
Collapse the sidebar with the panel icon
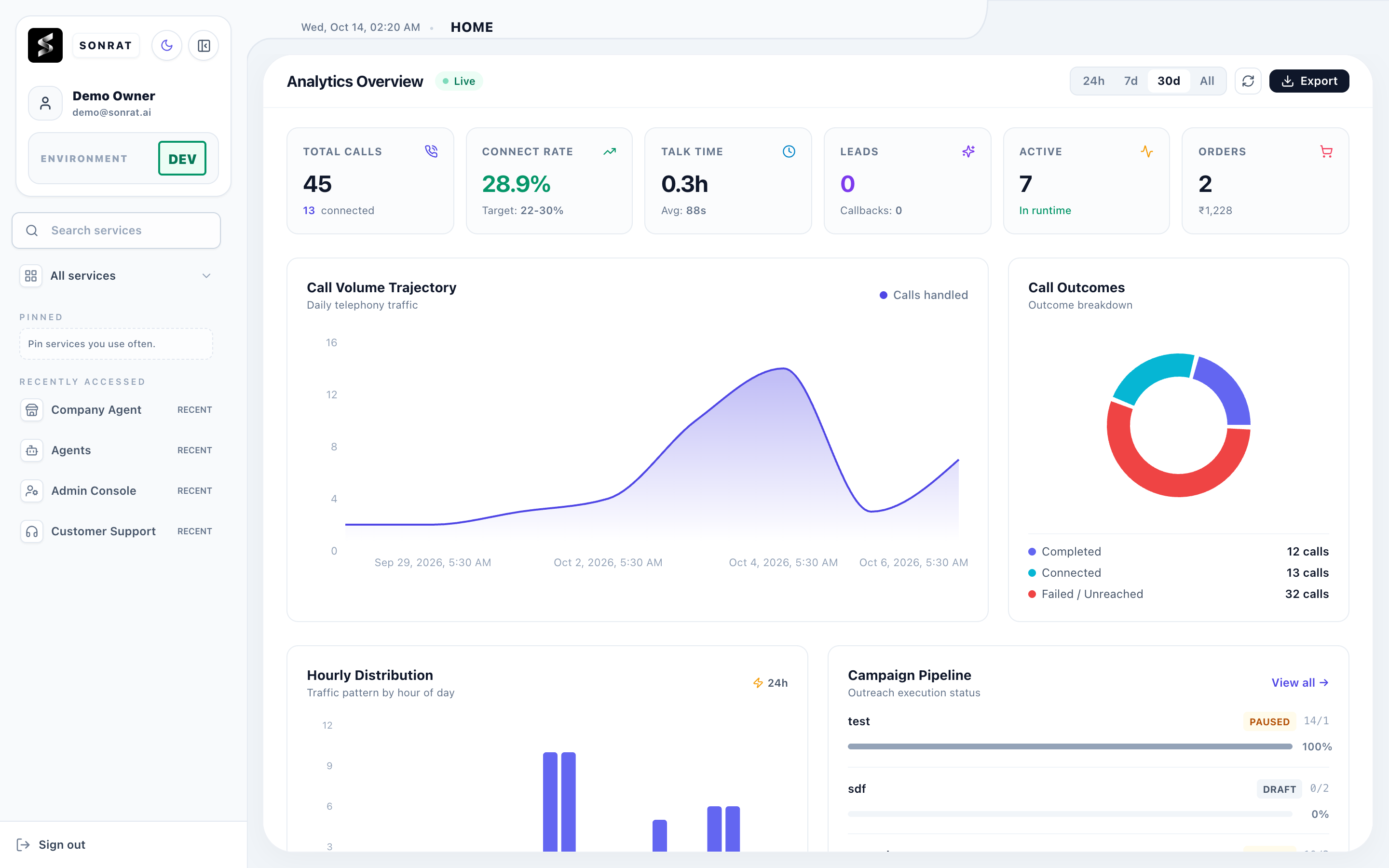[x=204, y=45]
